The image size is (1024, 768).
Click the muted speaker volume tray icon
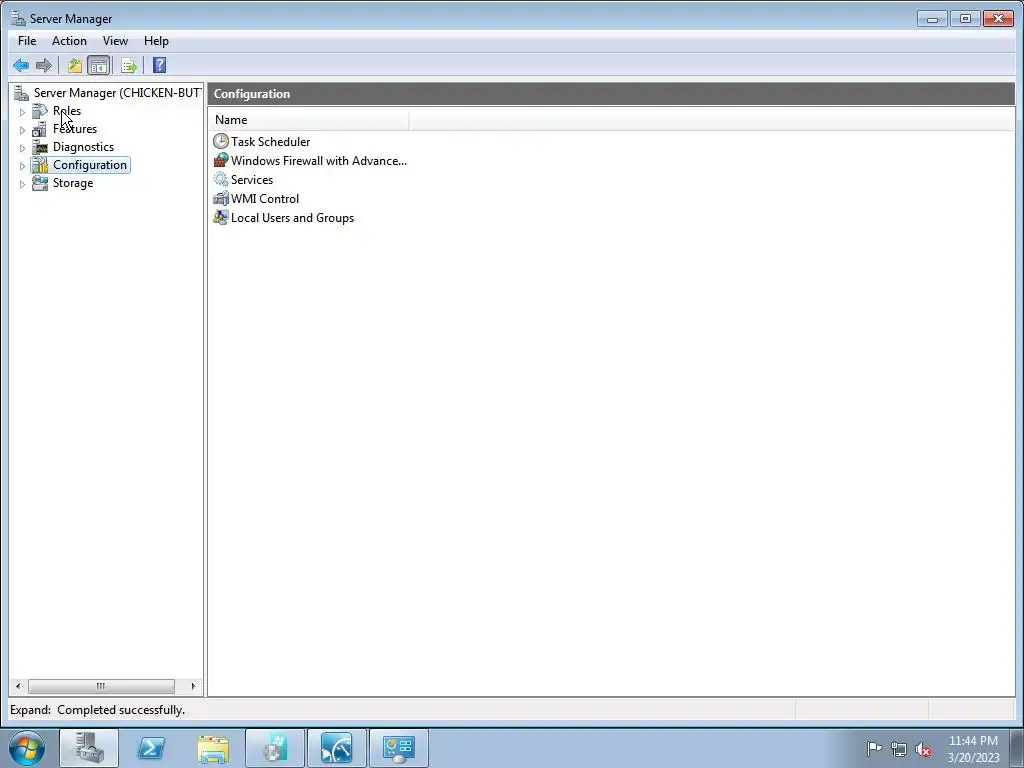923,749
